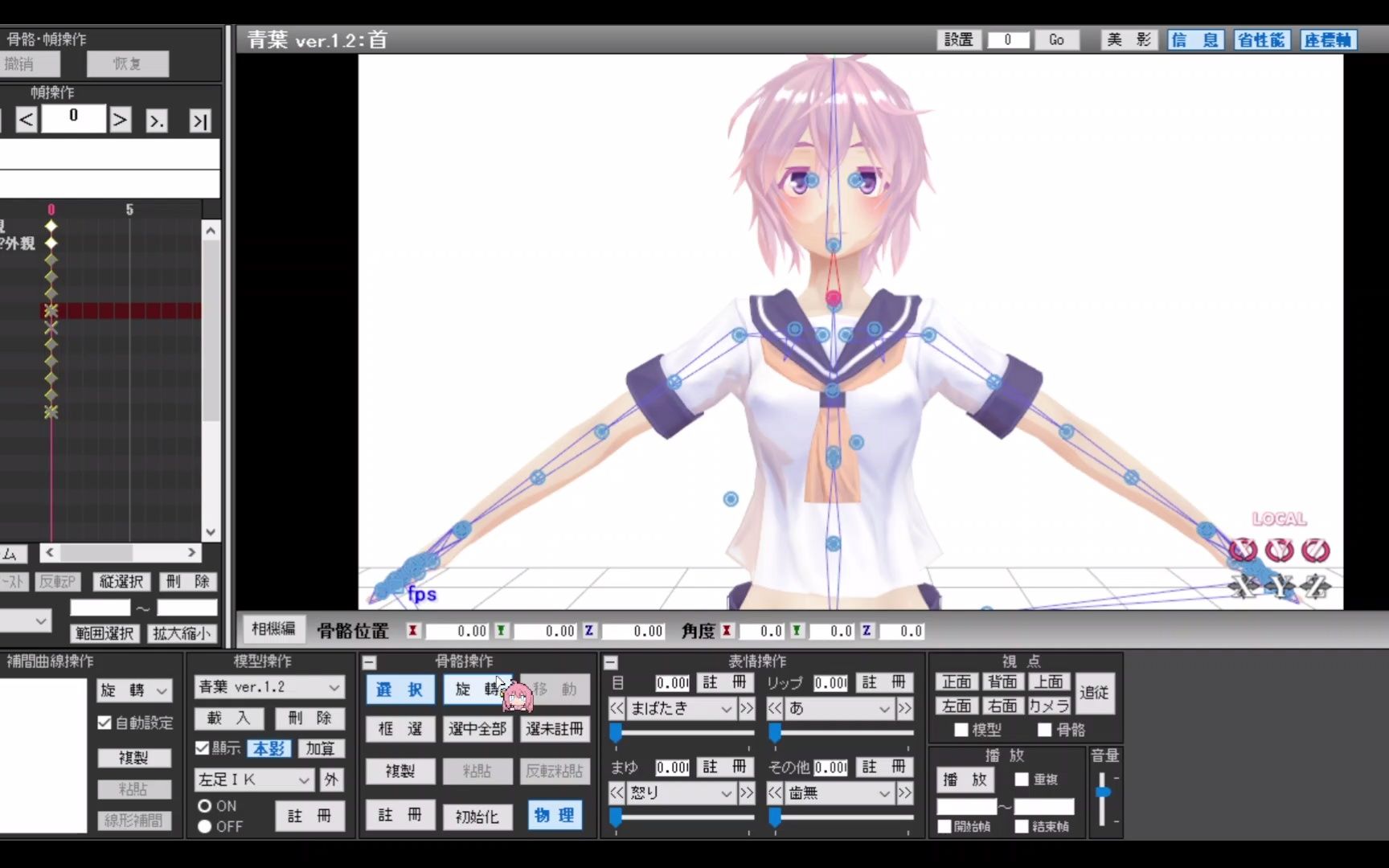This screenshot has height=868, width=1389.
Task: Toggle the 結束幀 checkbox
Action: click(1022, 826)
